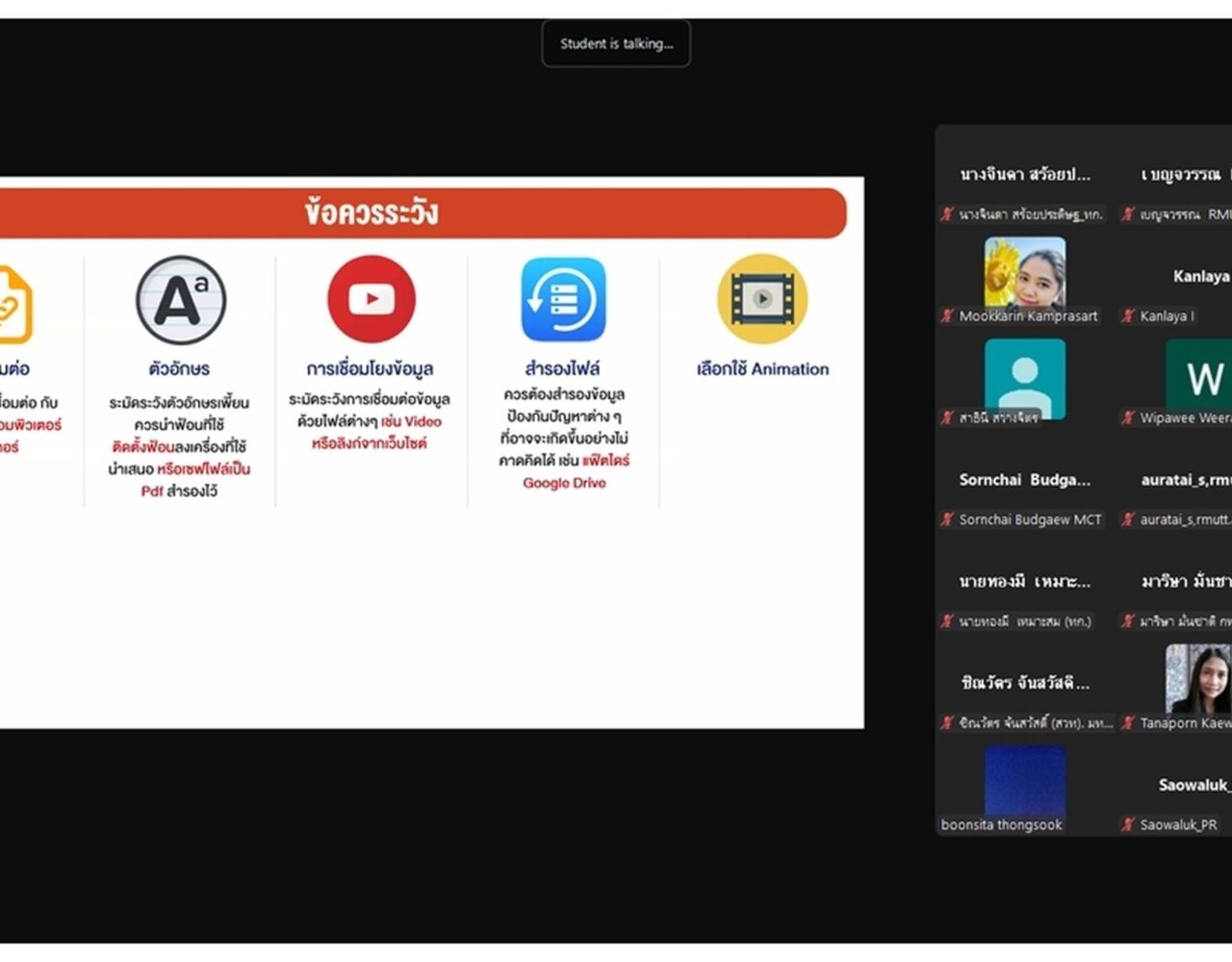
Task: Click the red YouTube play icon on slide
Action: point(372,299)
